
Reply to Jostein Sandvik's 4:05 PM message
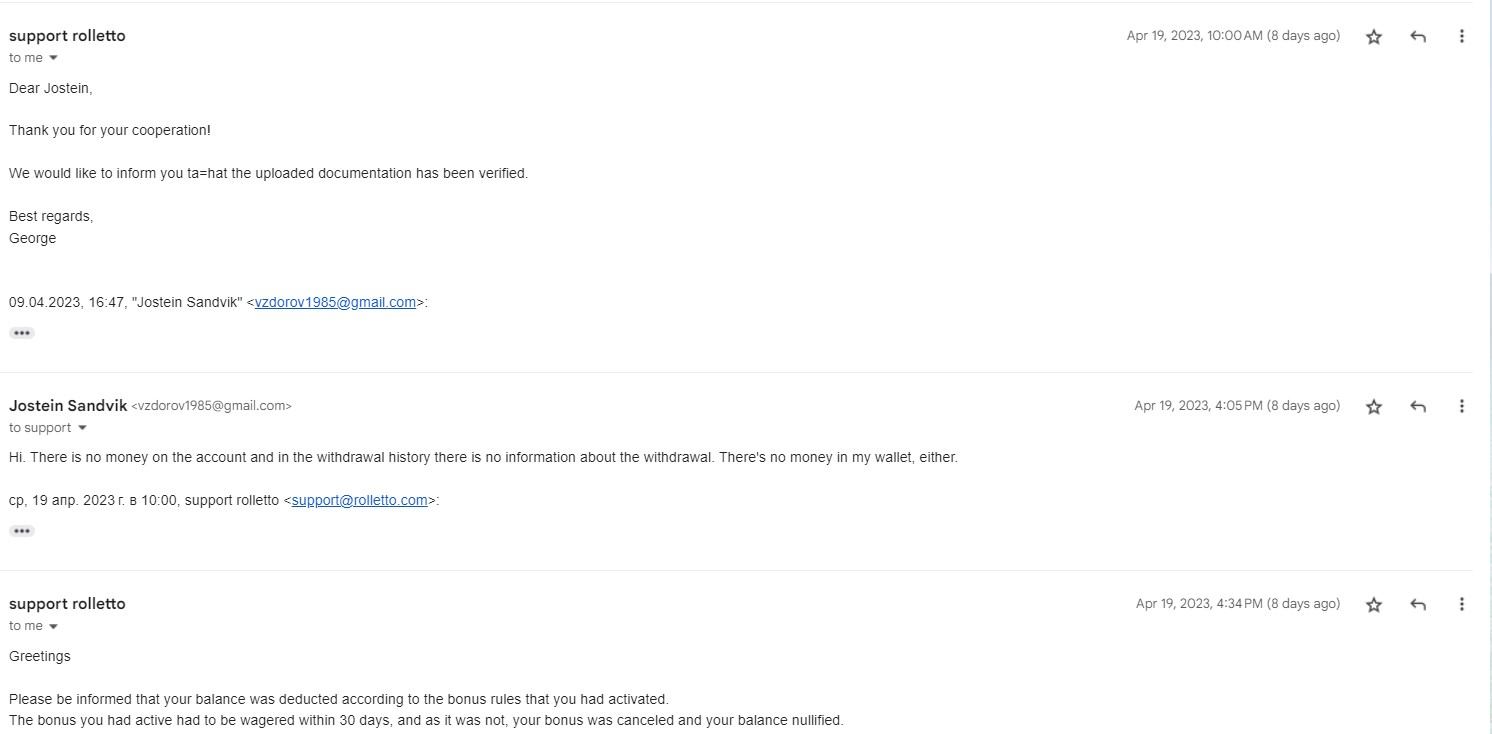tap(1418, 407)
